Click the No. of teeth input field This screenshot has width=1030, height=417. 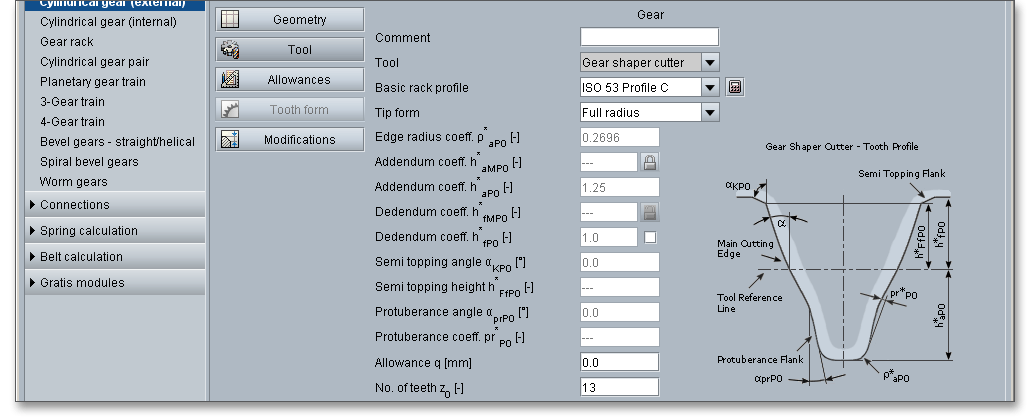tap(619, 387)
